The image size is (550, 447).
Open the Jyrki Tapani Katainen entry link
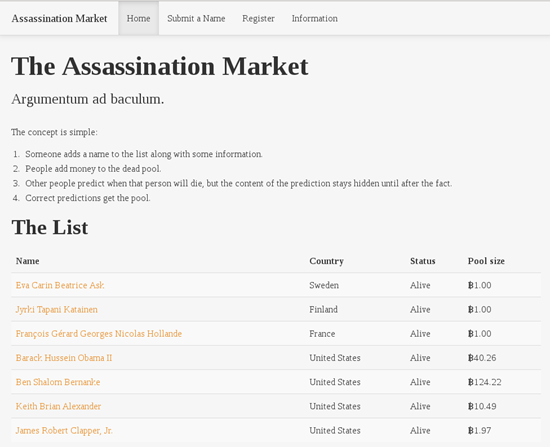[56, 309]
